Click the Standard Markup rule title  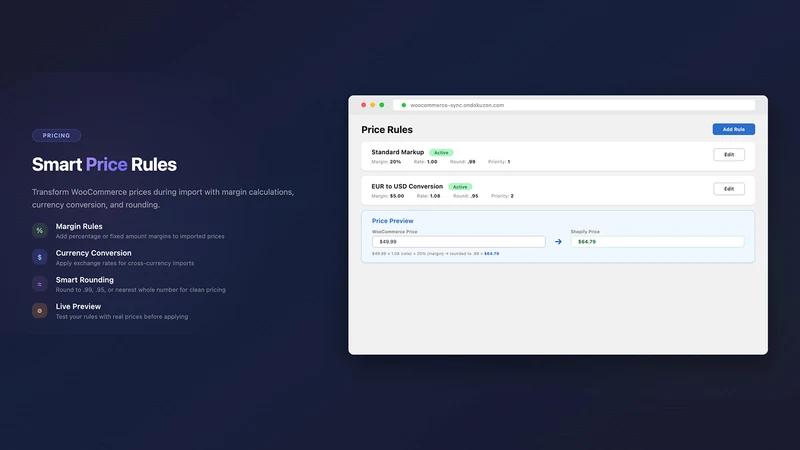pyautogui.click(x=397, y=152)
